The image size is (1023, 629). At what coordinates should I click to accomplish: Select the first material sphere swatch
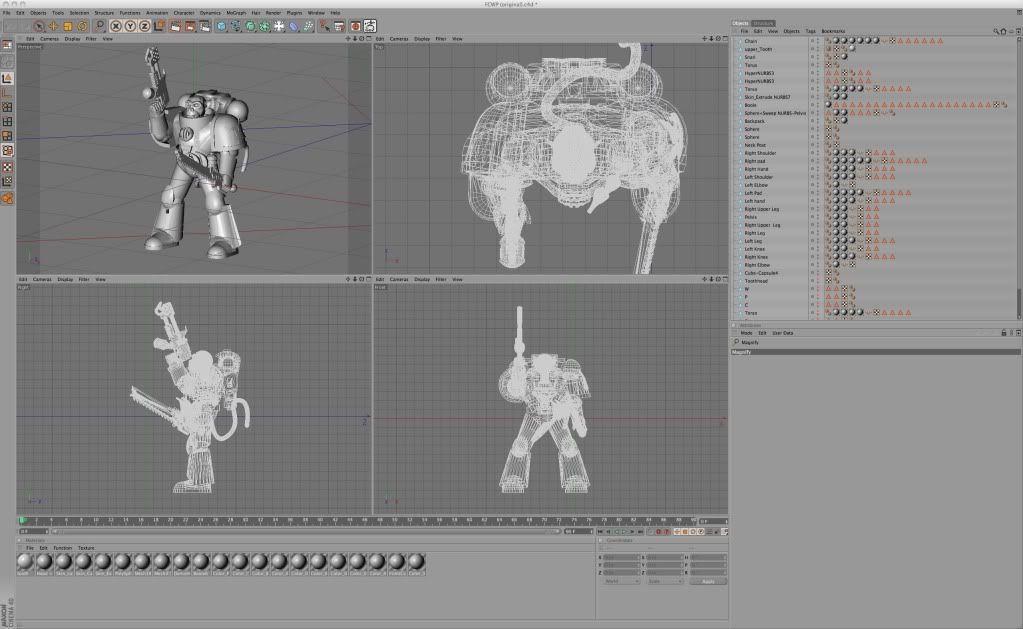click(x=25, y=561)
